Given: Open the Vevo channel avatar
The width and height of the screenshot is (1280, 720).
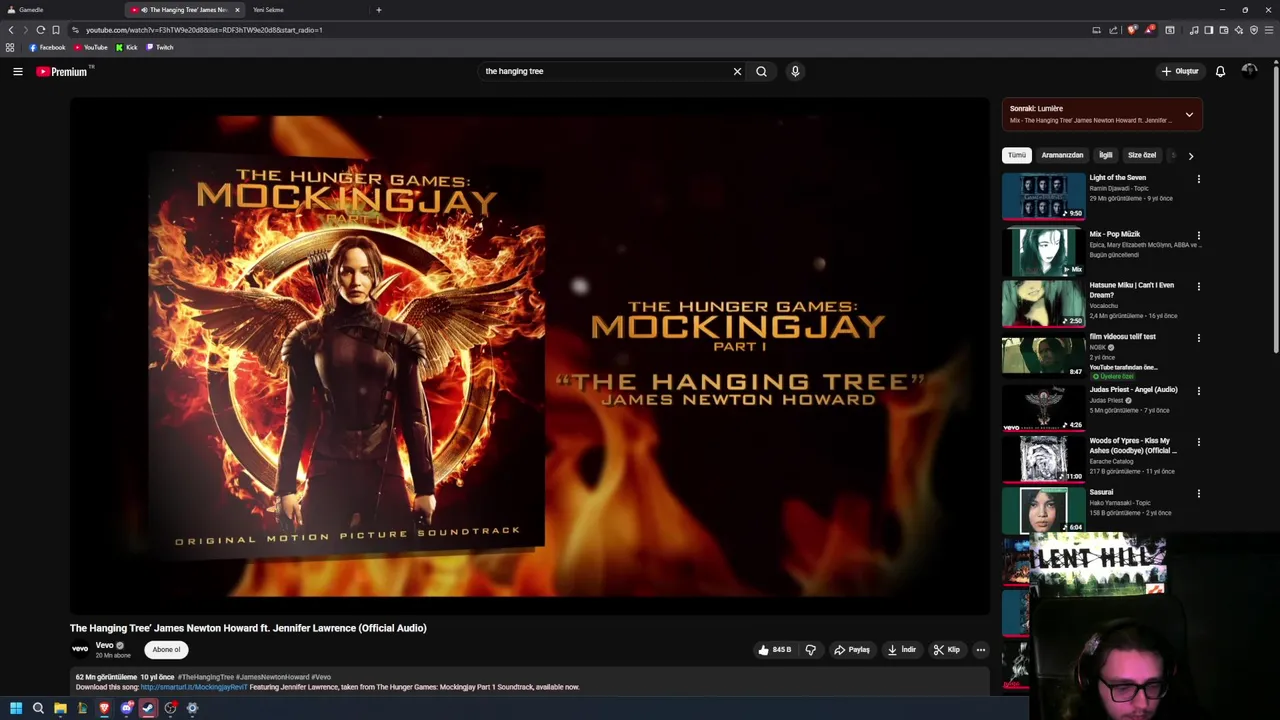Looking at the screenshot, I should 80,649.
